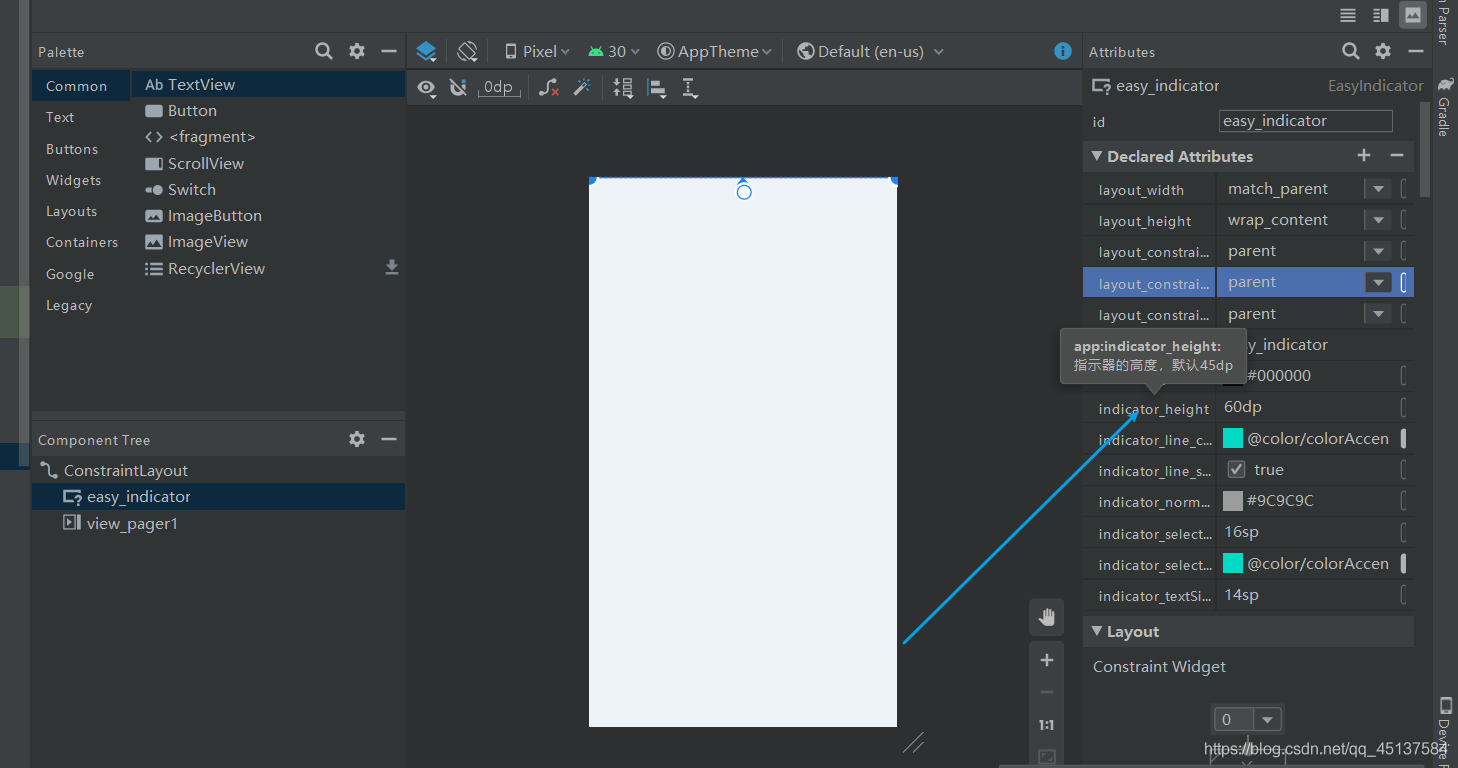
Task: Add declared attribute plus icon
Action: tap(1364, 155)
